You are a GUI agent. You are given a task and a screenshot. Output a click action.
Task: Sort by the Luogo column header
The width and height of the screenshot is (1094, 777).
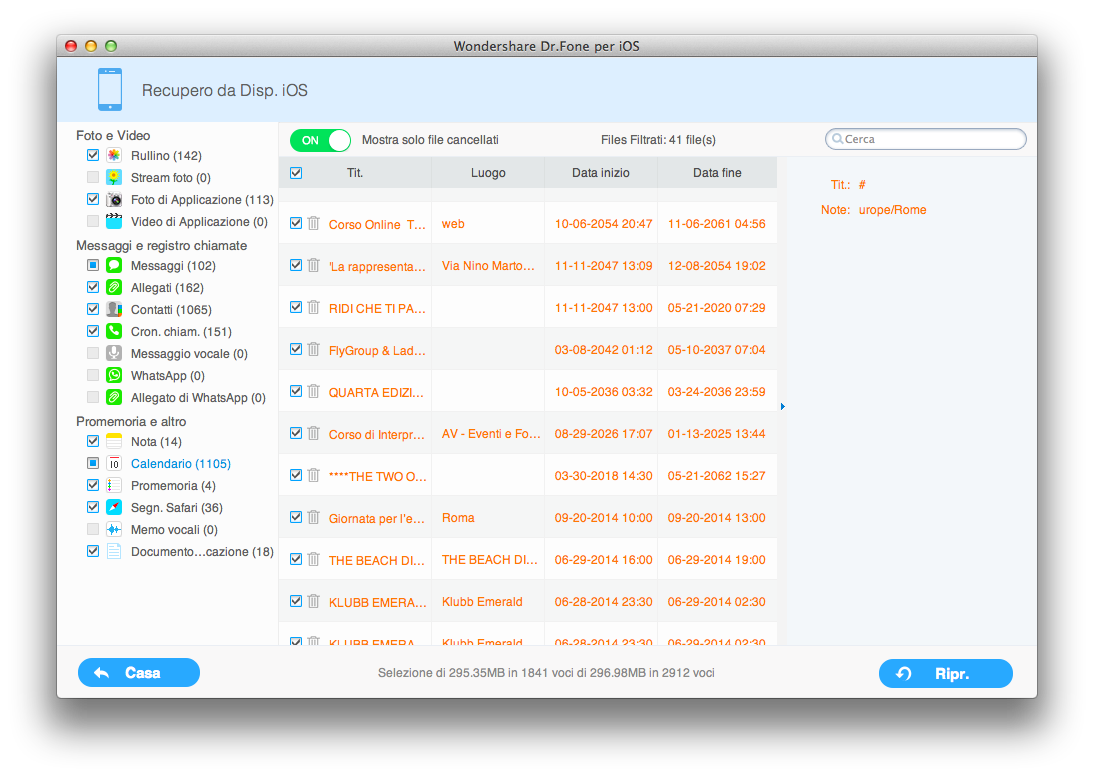pyautogui.click(x=488, y=173)
